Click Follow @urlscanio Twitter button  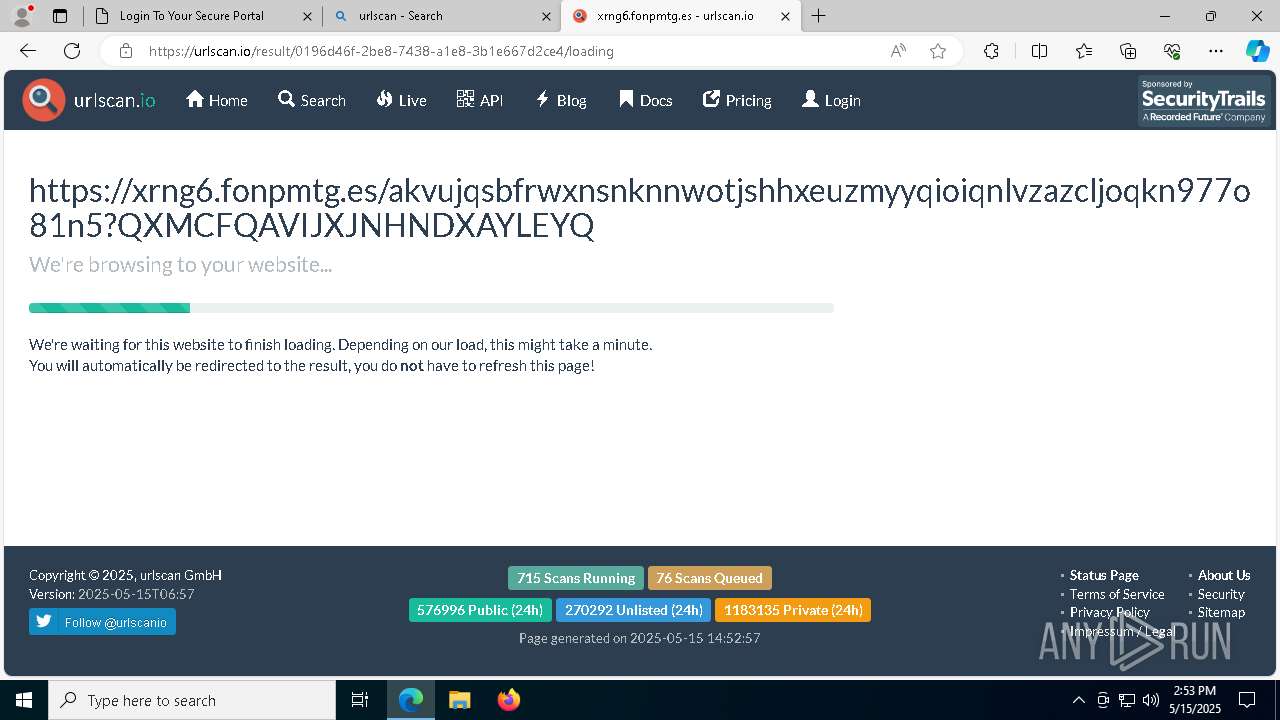point(102,622)
